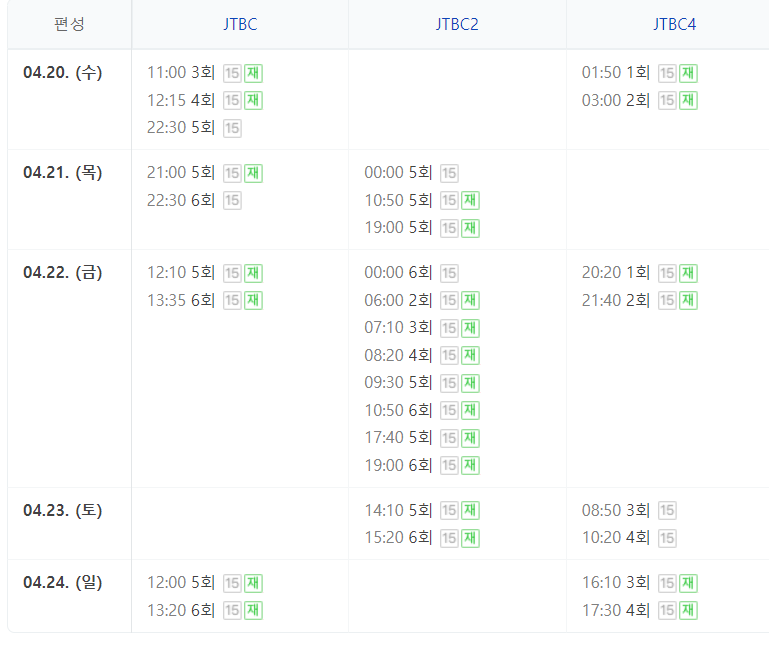Click the 14:10 5회 JTBC2 entry
Image resolution: width=769 pixels, height=654 pixels.
398,510
